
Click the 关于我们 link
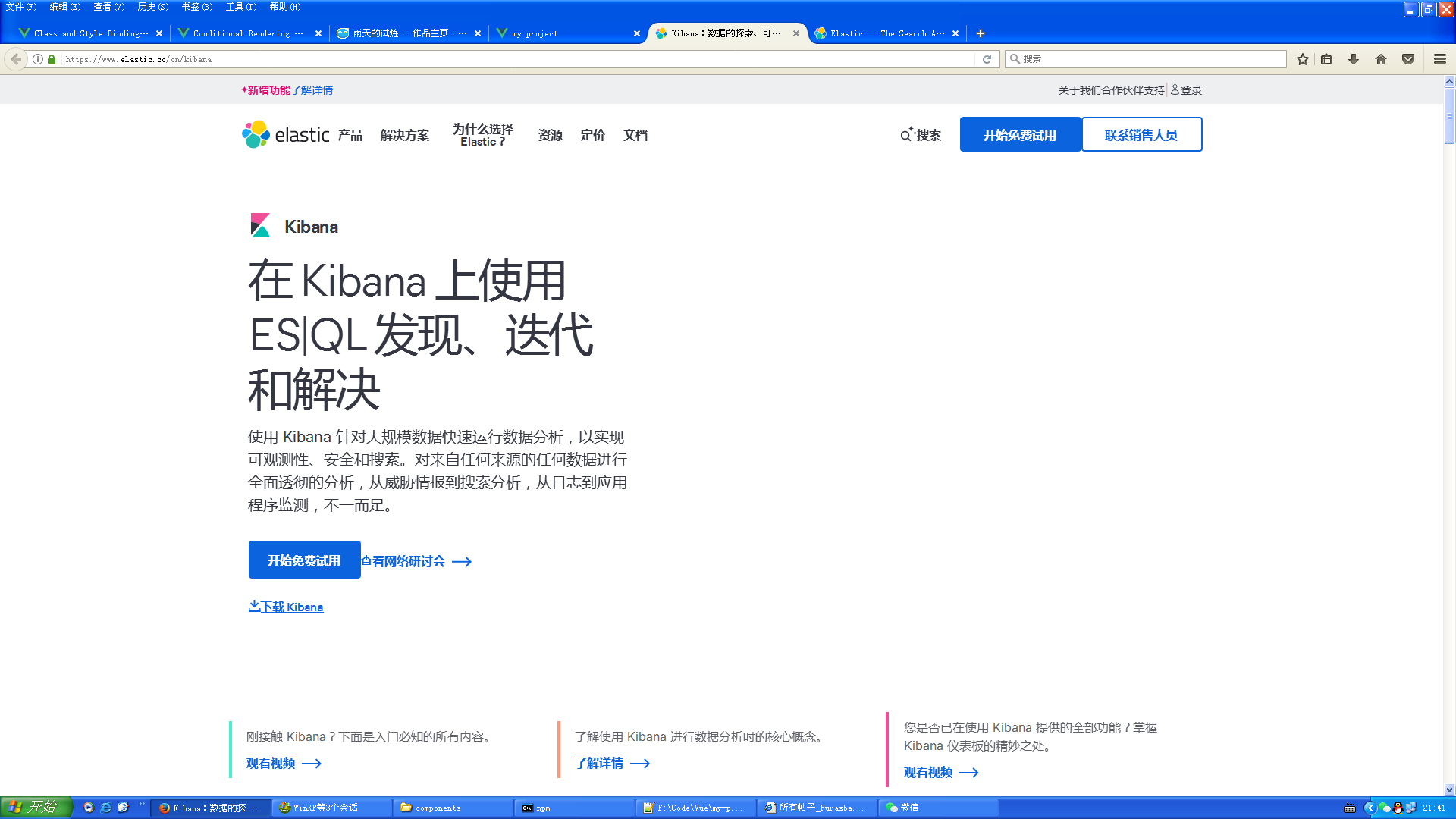[1080, 89]
